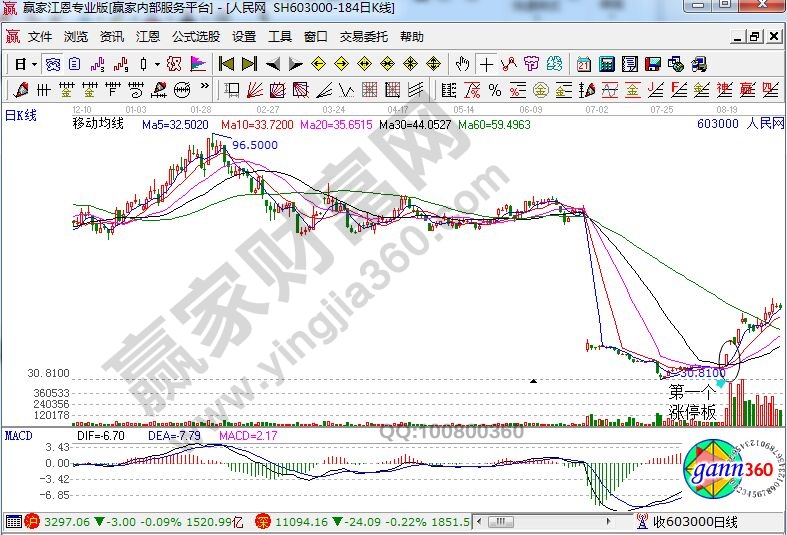Expand the period dropdown arrow beside 日
This screenshot has width=787, height=535.
pos(34,64)
